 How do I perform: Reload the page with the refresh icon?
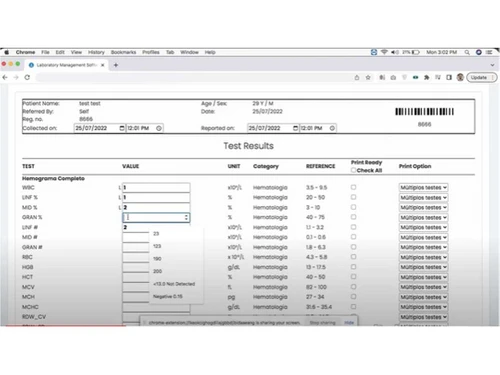(x=27, y=77)
